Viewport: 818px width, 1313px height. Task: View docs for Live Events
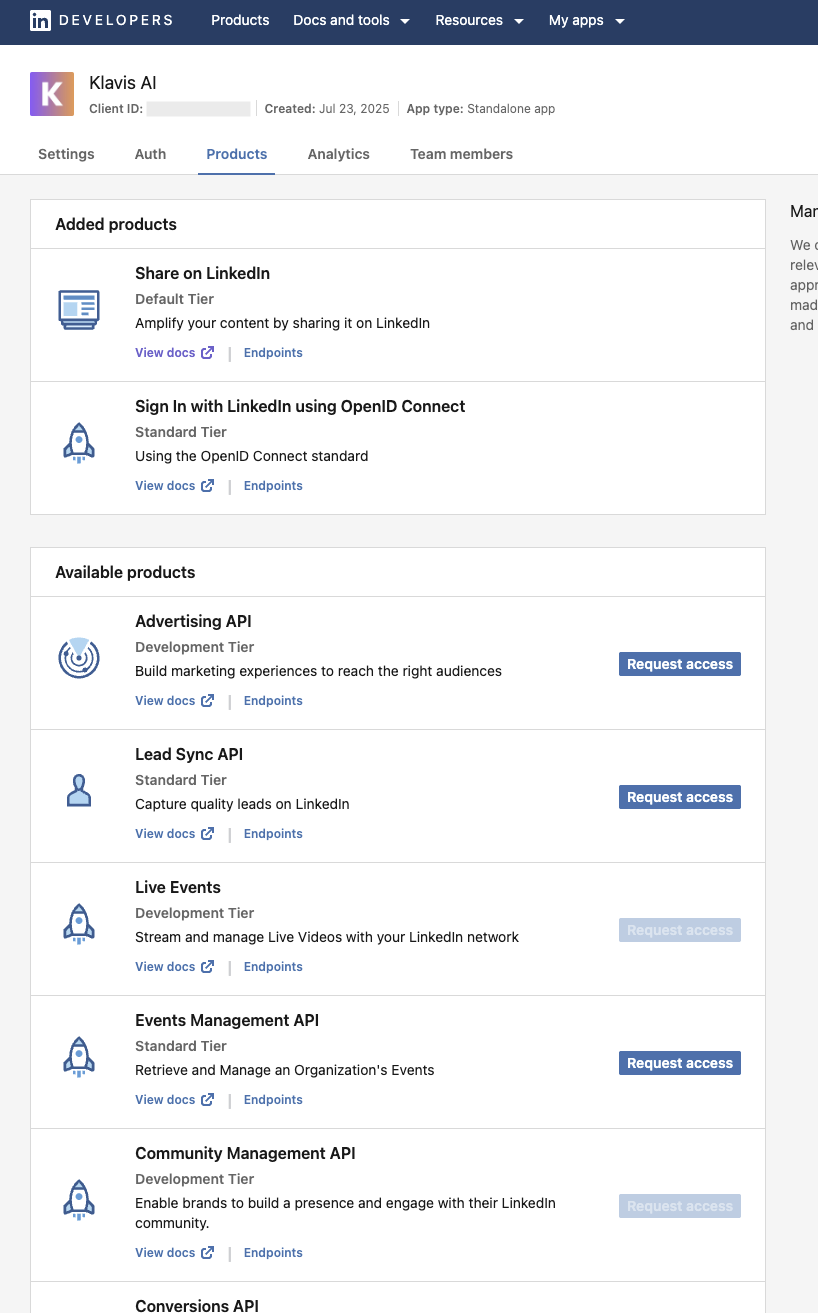(x=174, y=967)
